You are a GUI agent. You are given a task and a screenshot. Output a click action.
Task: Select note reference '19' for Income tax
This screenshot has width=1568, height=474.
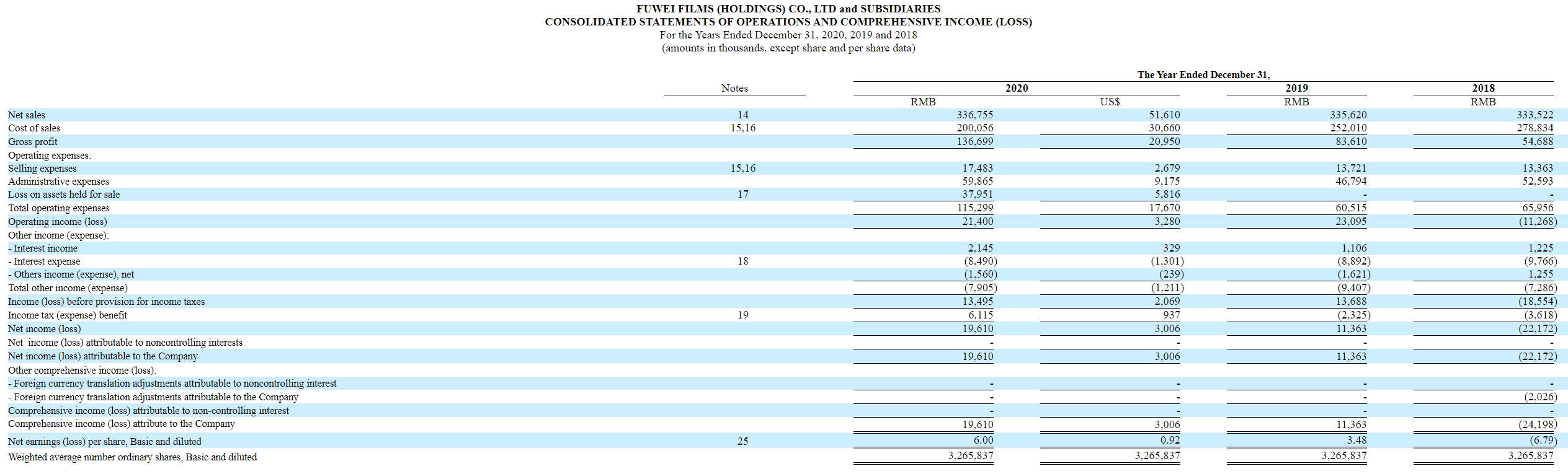pos(743,315)
